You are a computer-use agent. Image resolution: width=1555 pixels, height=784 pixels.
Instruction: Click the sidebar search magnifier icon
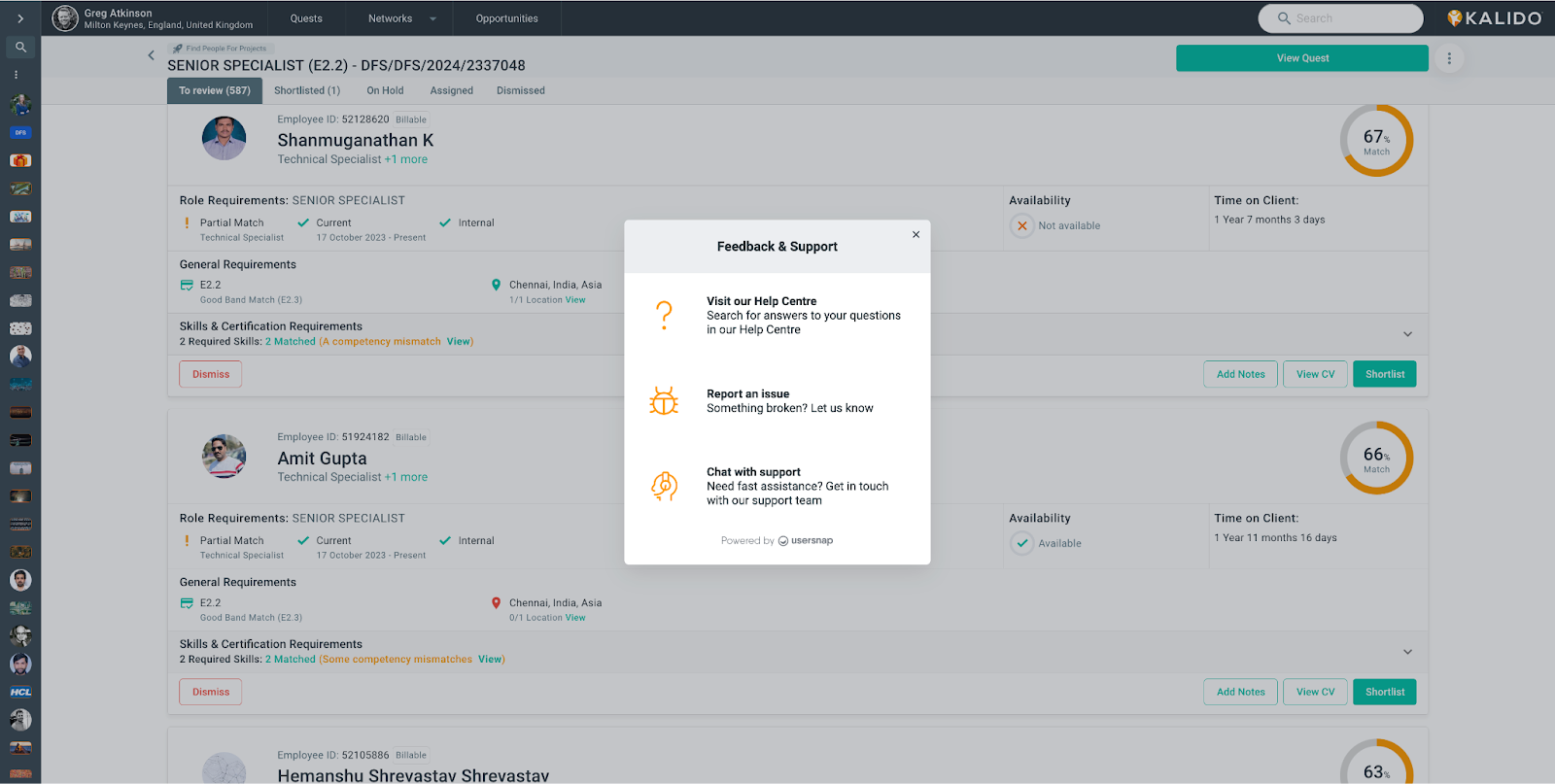coord(20,47)
